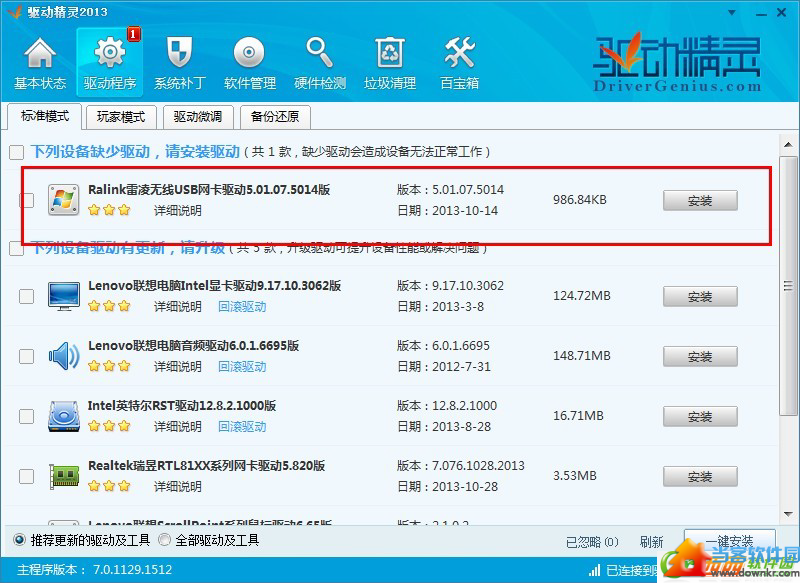Install the Ralink USB network driver
Viewport: 800px width, 583px height.
point(700,200)
